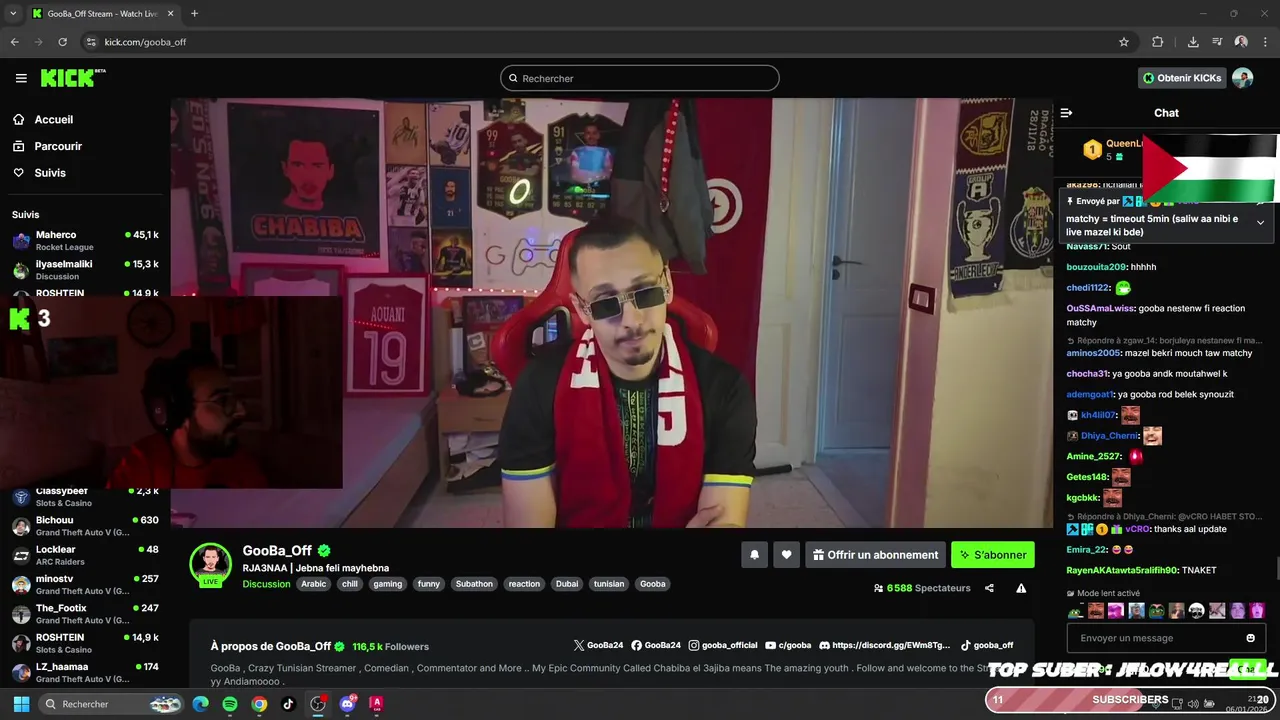Click the tunisian tag
The image size is (1280, 720).
pos(609,584)
